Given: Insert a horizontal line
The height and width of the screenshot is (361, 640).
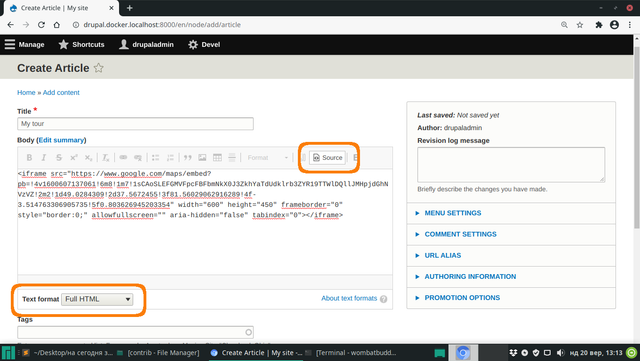Looking at the screenshot, I should pyautogui.click(x=232, y=158).
